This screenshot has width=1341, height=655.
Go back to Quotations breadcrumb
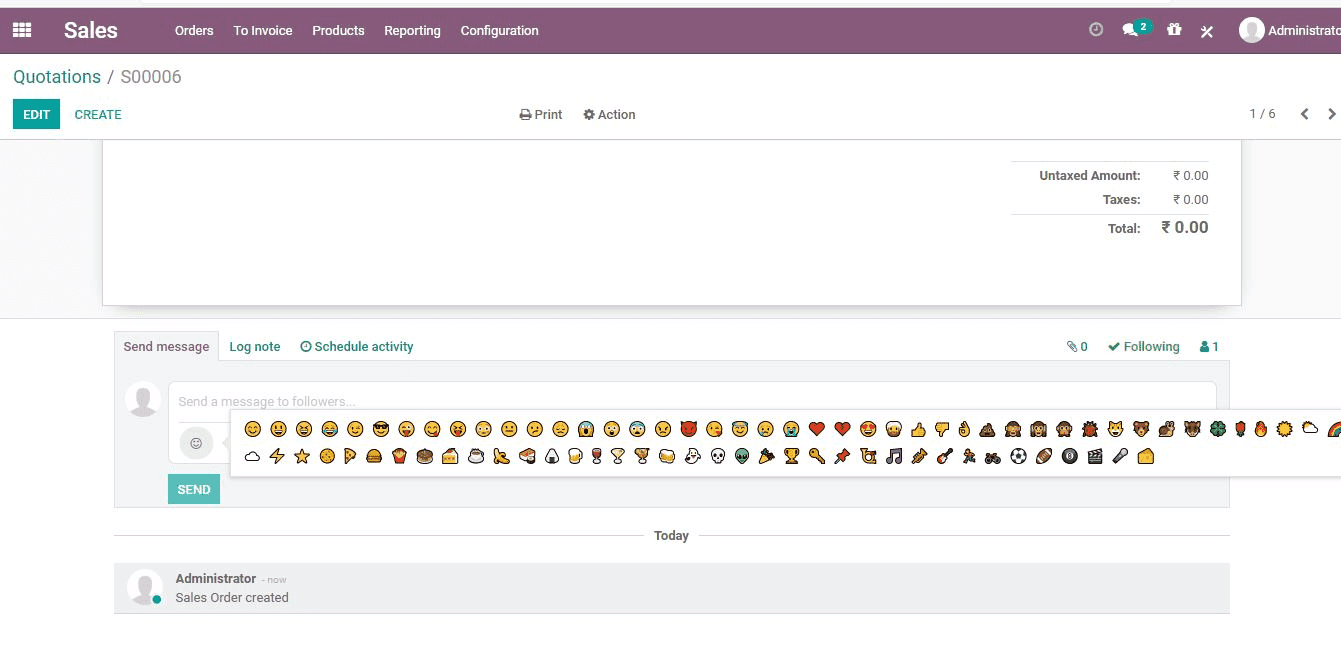(x=57, y=77)
